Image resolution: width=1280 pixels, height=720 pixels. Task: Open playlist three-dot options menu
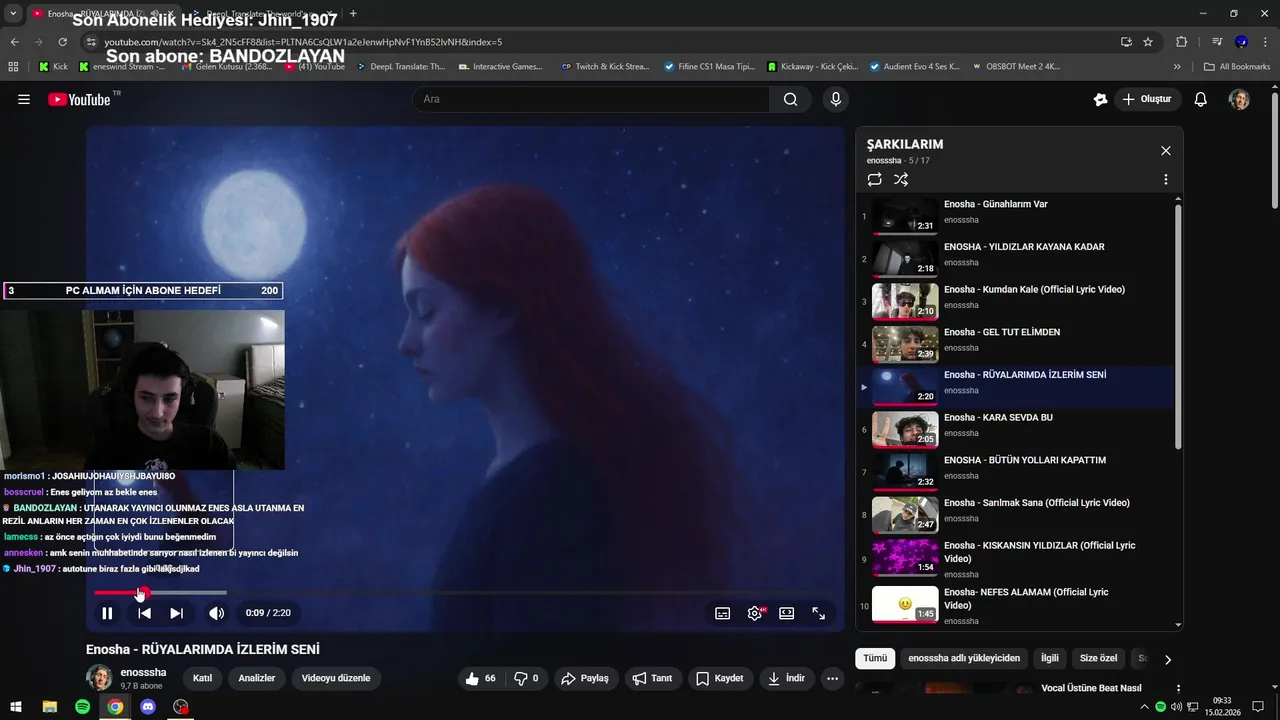point(1165,179)
